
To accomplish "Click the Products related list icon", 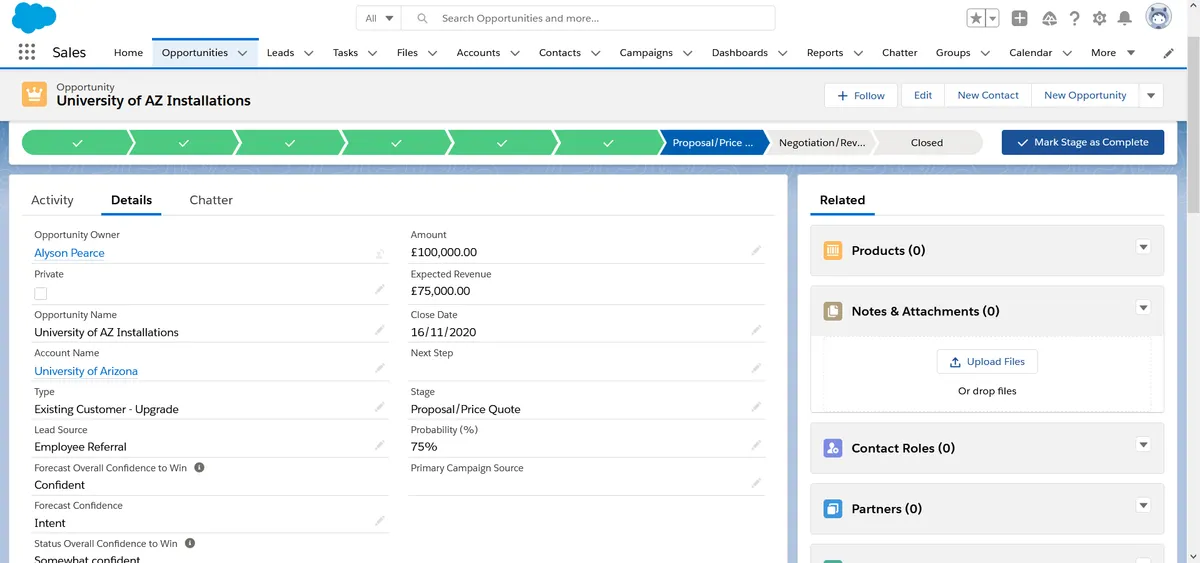I will [x=833, y=250].
